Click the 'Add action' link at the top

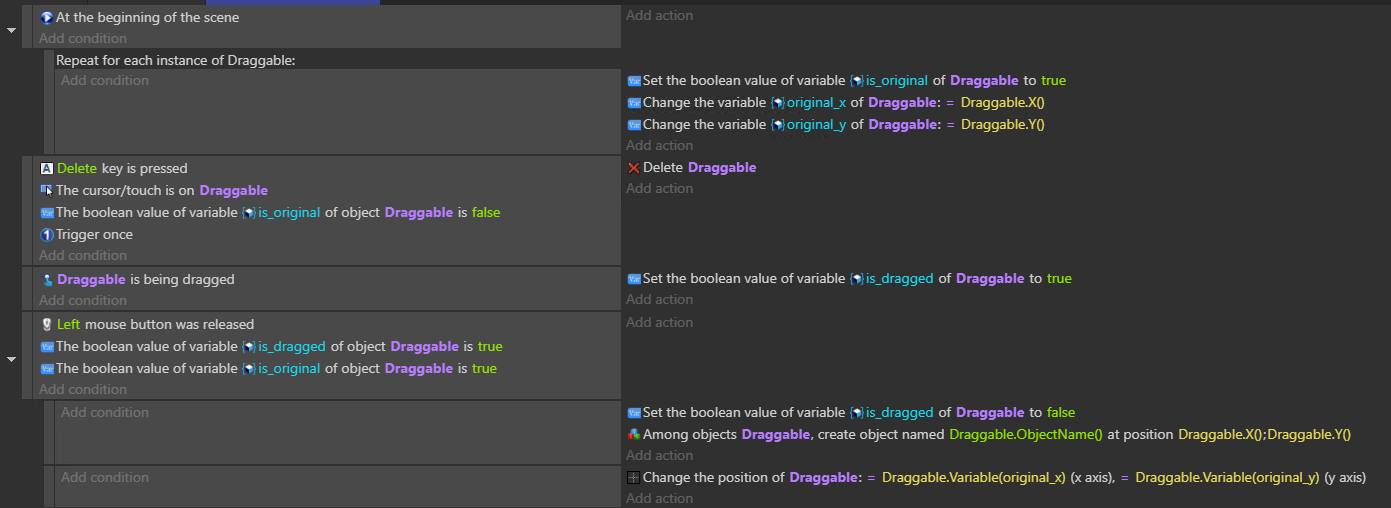point(659,15)
